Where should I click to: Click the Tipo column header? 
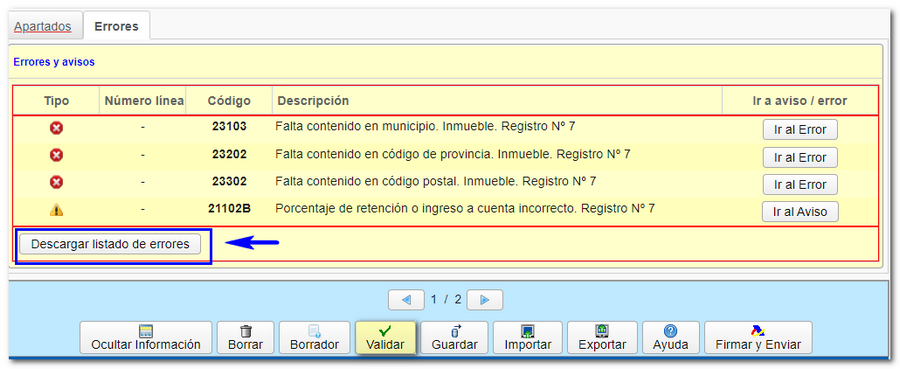[56, 101]
